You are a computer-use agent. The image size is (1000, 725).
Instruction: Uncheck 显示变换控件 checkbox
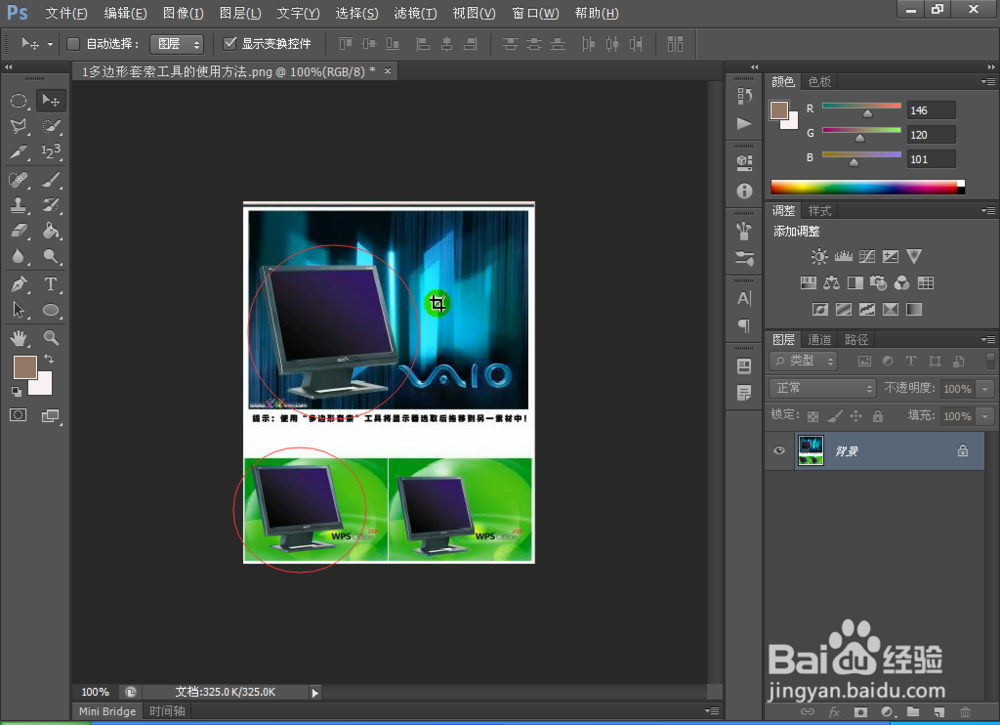click(230, 43)
